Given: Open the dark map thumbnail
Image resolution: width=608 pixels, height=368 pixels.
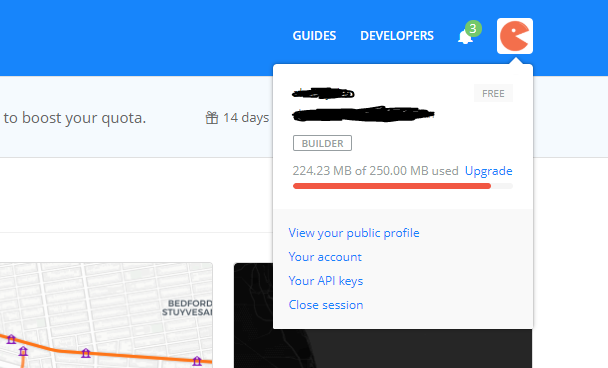Looking at the screenshot, I should (x=383, y=315).
